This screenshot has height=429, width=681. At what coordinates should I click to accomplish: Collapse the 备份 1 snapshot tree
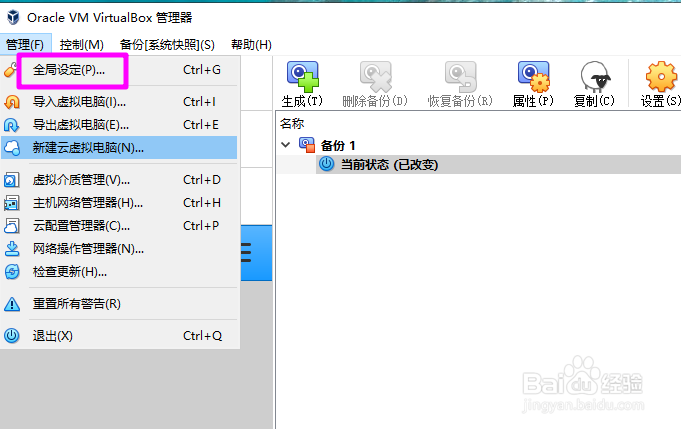285,145
